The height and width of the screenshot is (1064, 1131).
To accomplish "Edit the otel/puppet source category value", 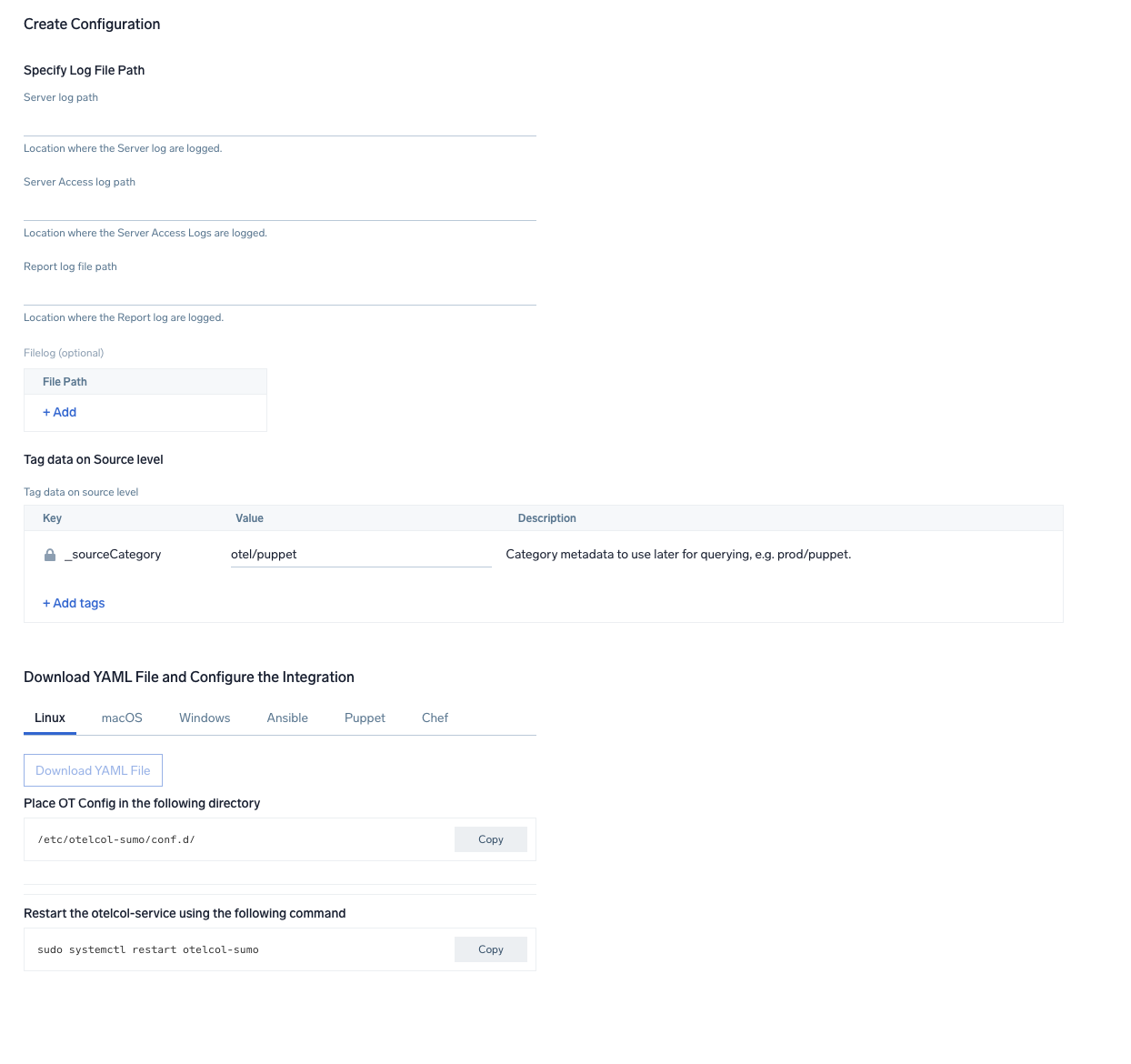I will (361, 555).
